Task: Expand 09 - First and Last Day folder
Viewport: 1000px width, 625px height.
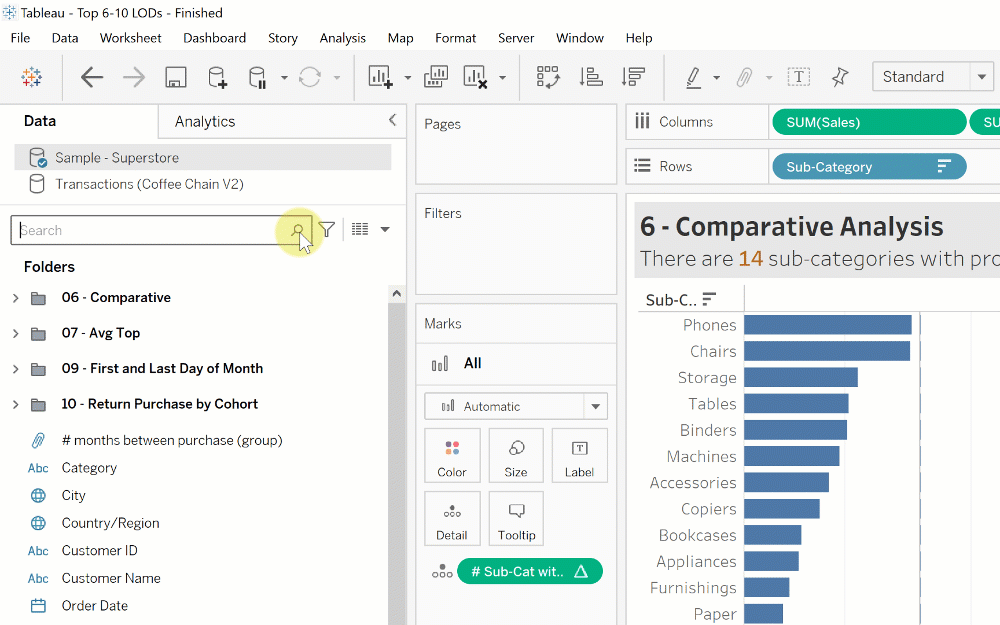Action: point(16,369)
